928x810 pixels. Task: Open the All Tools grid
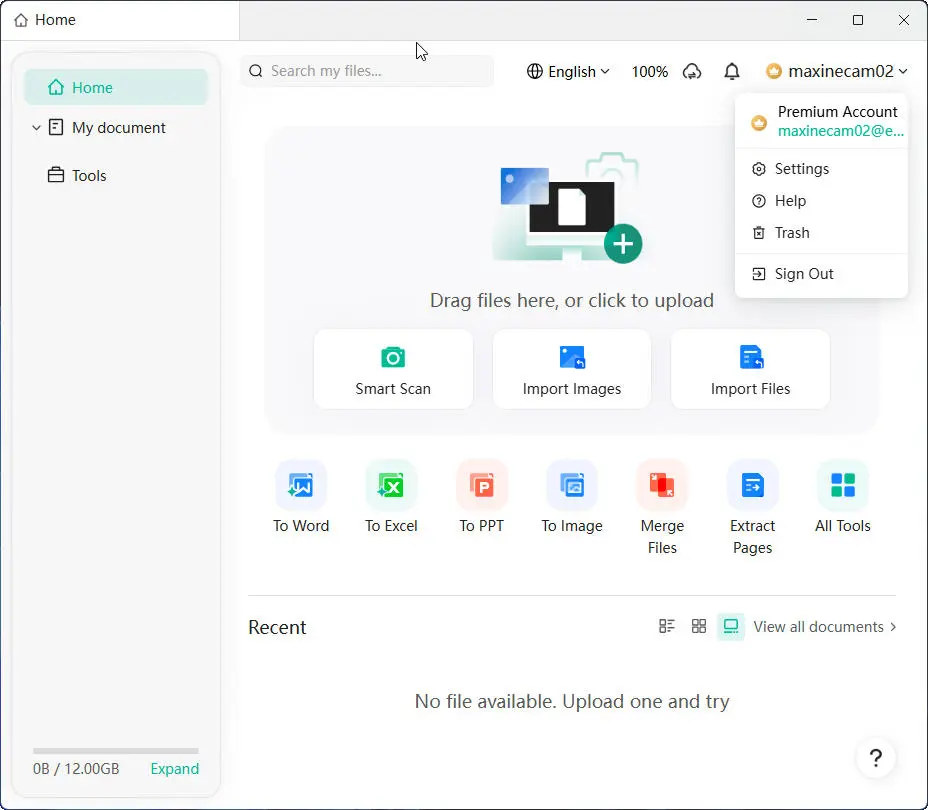coord(843,498)
